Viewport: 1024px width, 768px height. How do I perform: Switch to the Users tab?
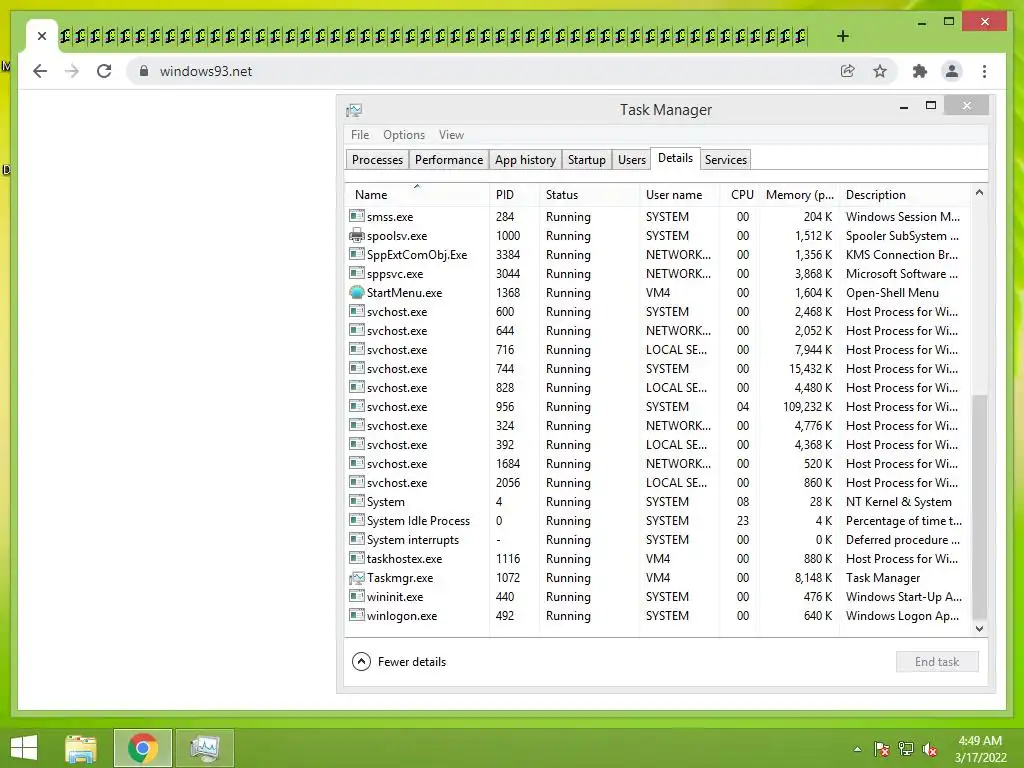[632, 160]
